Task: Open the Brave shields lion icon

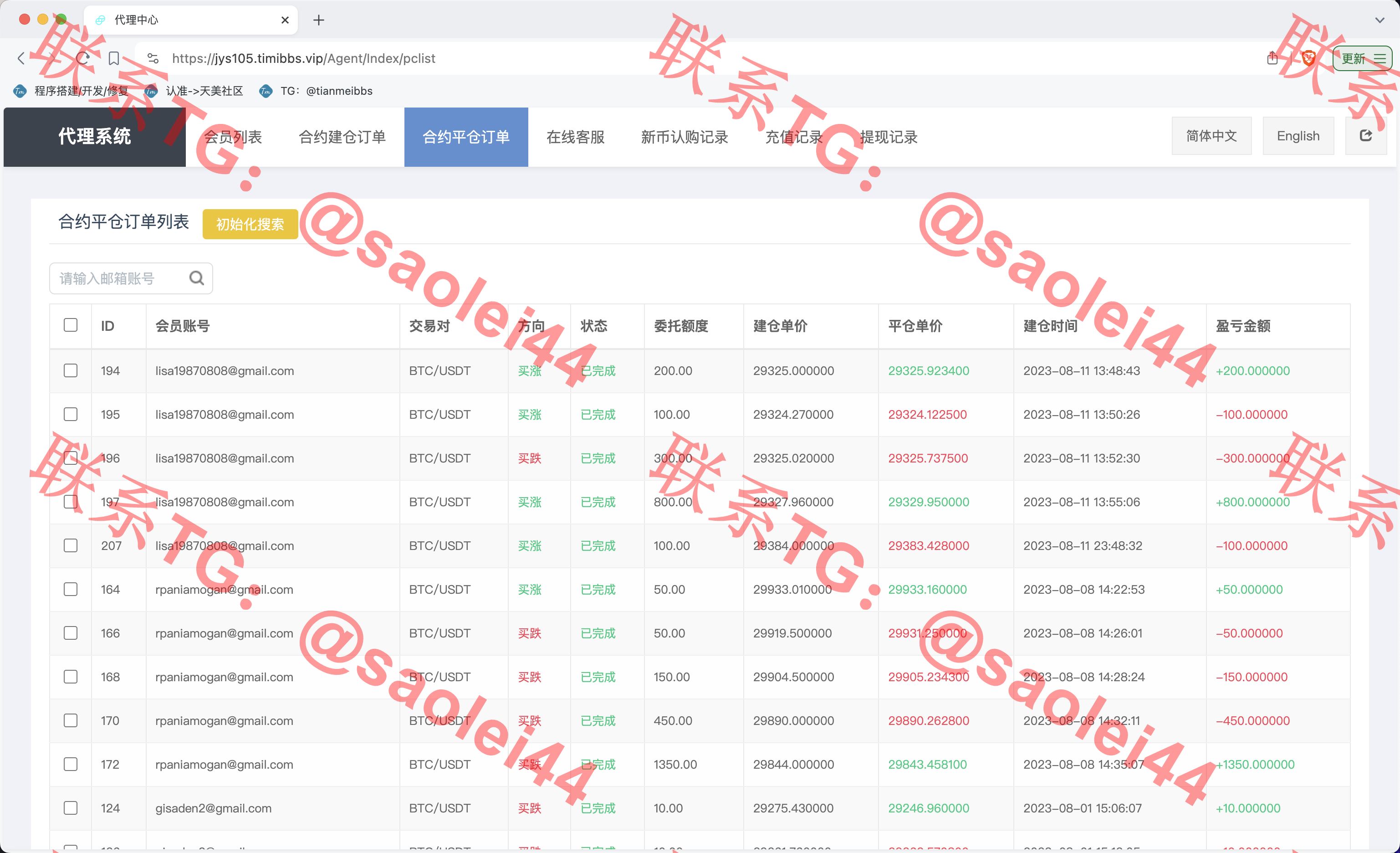Action: [x=1309, y=57]
